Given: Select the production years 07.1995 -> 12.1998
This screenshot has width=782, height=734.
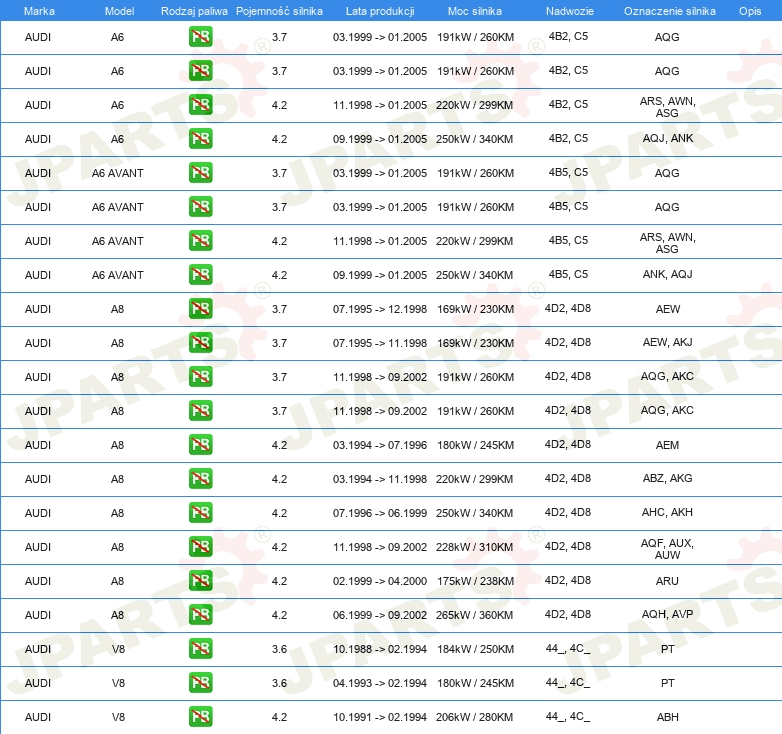Looking at the screenshot, I should point(380,309).
